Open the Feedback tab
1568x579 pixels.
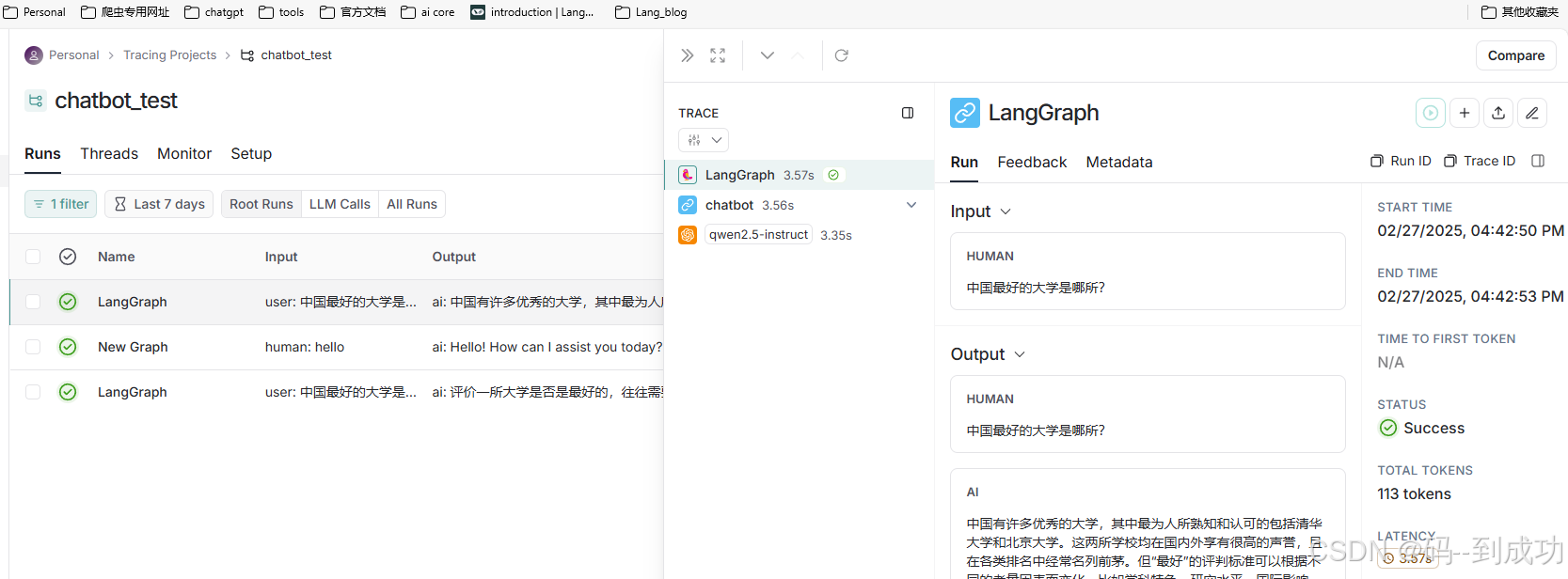(x=1032, y=162)
